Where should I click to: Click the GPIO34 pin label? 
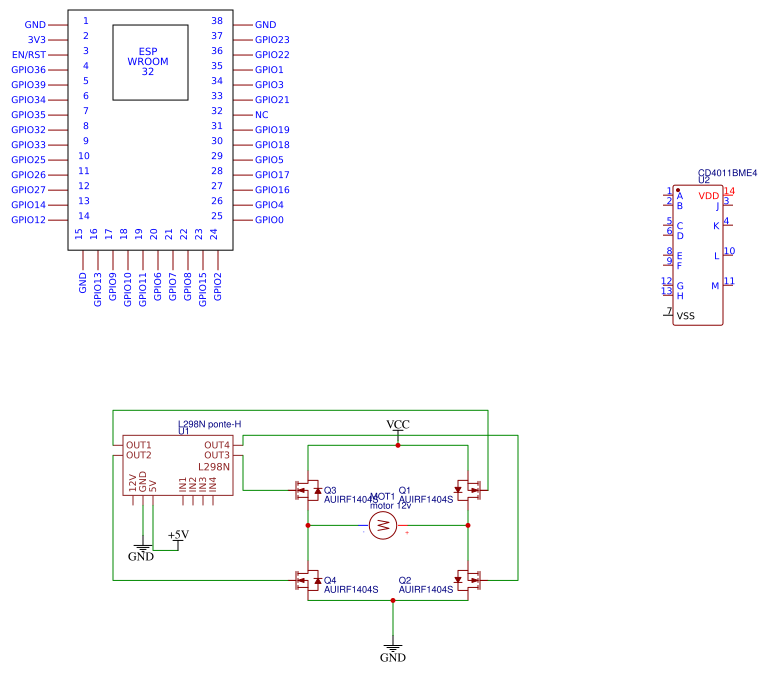pyautogui.click(x=28, y=100)
